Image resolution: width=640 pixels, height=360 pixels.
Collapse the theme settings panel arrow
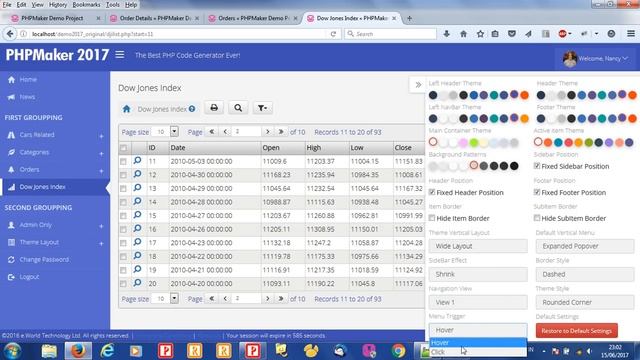[x=418, y=85]
